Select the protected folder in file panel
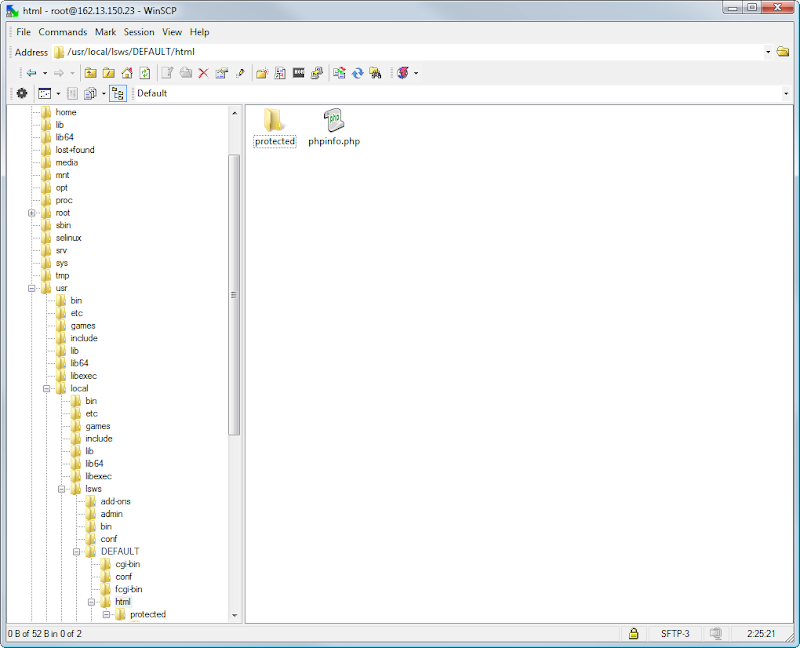 pyautogui.click(x=275, y=128)
